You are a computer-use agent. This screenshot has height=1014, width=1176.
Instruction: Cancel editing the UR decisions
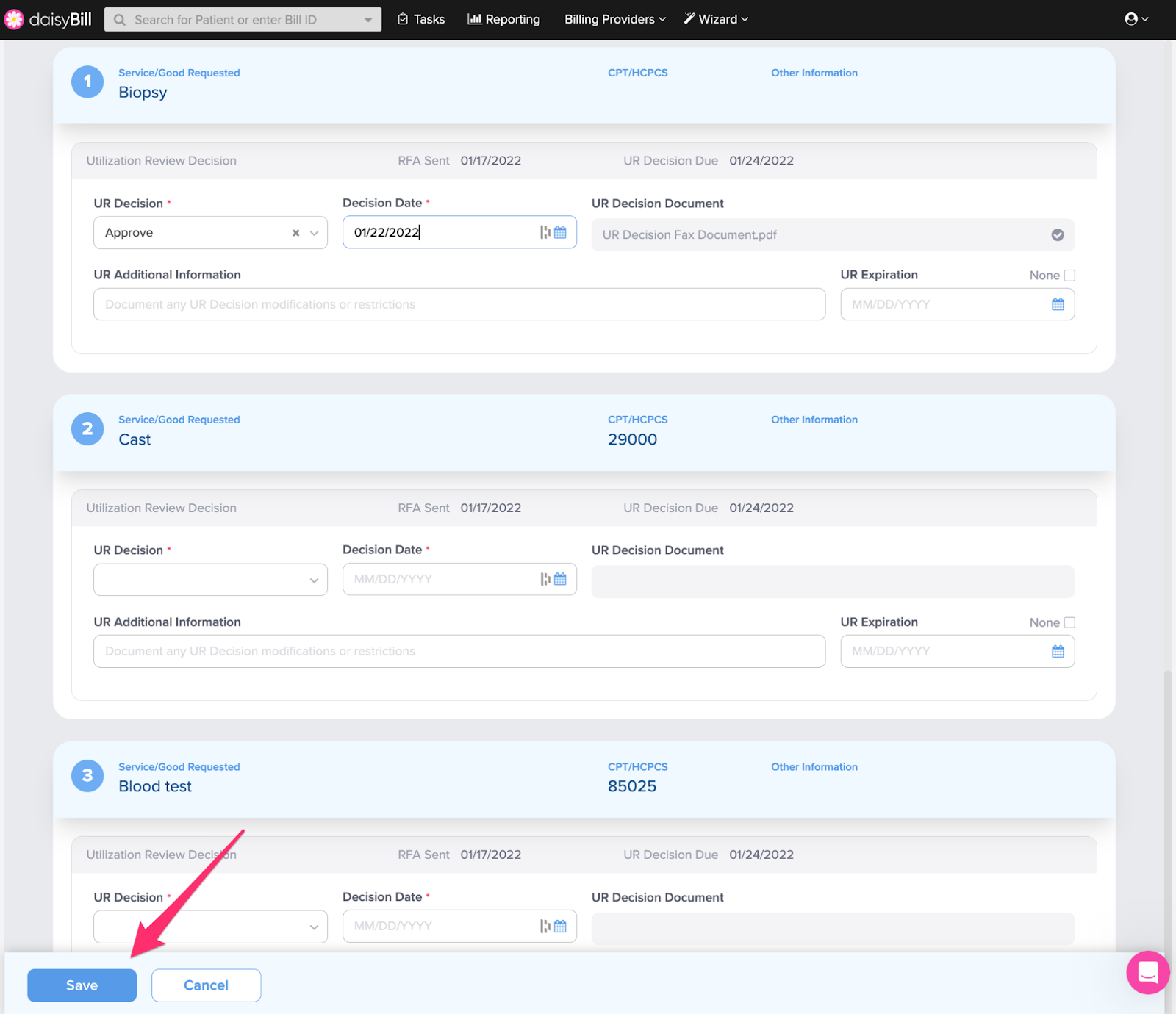coord(206,985)
